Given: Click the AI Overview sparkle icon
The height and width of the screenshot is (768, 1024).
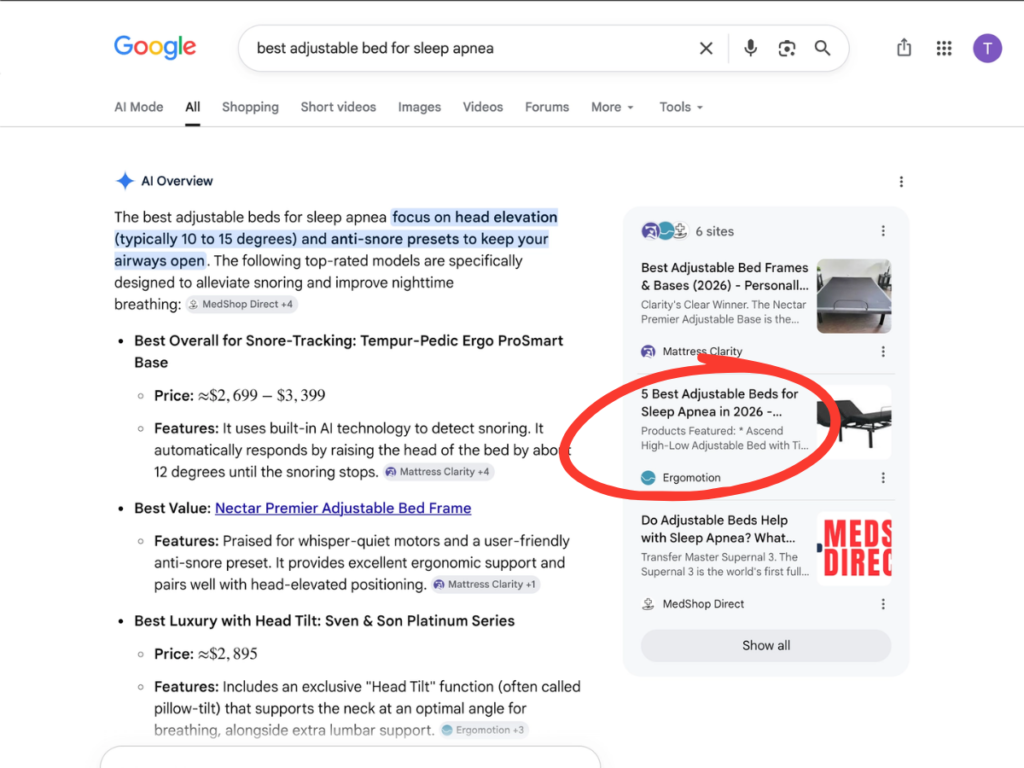Looking at the screenshot, I should pos(125,181).
